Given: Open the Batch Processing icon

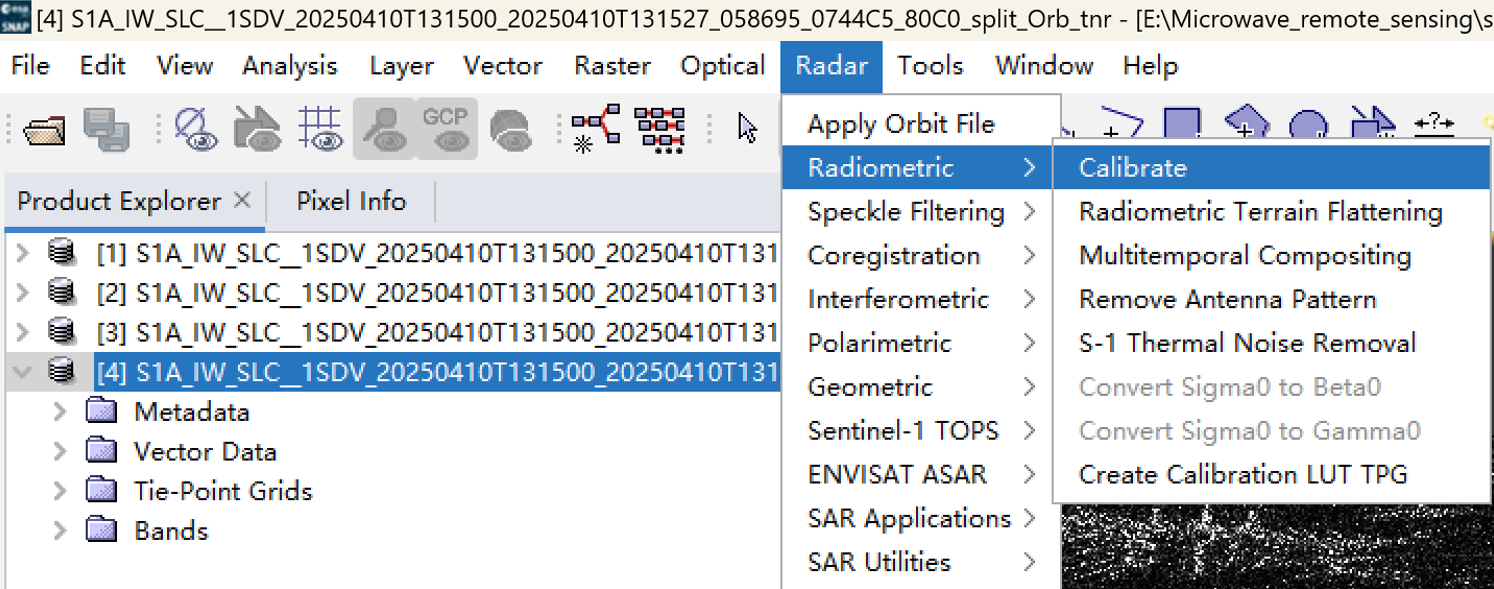Looking at the screenshot, I should pyautogui.click(x=660, y=129).
